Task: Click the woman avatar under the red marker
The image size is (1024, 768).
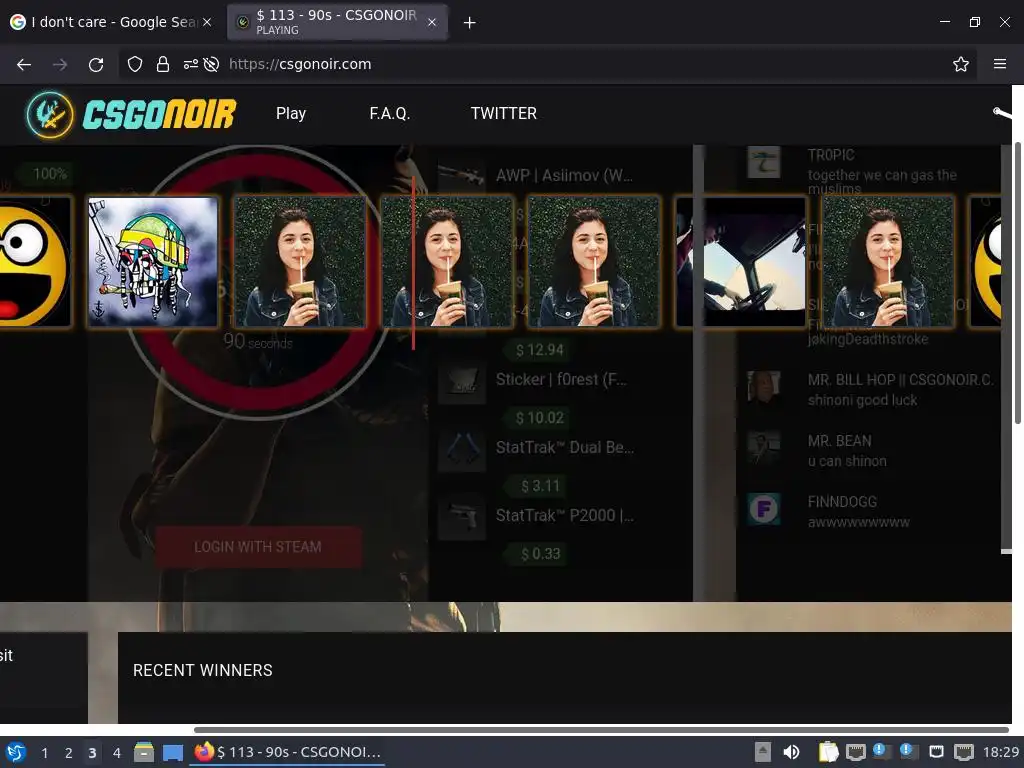Action: [x=446, y=261]
